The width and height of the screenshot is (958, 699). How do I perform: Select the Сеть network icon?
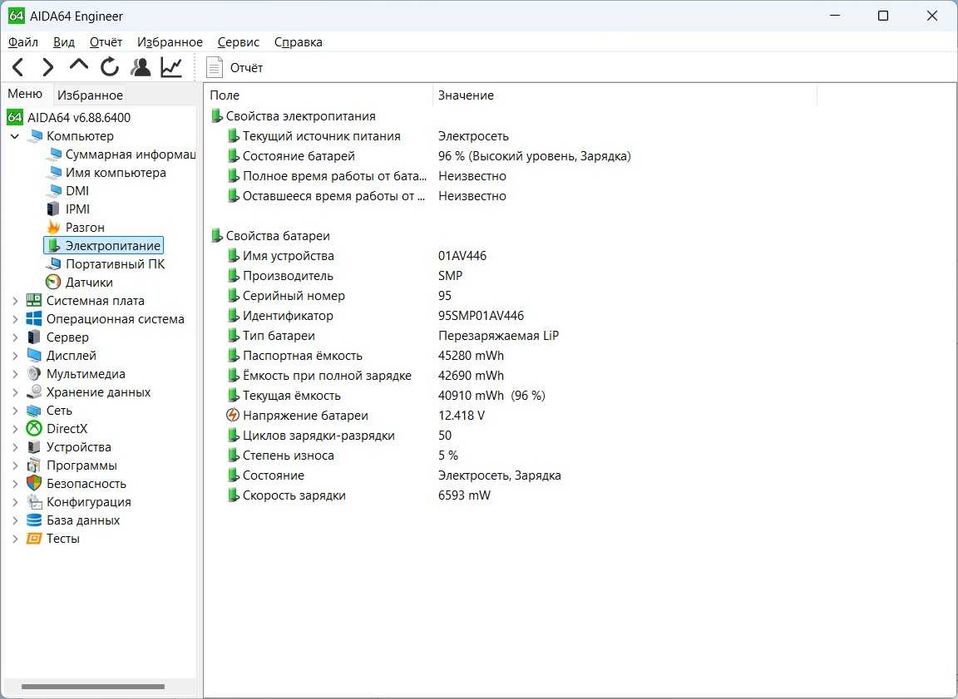[x=34, y=411]
